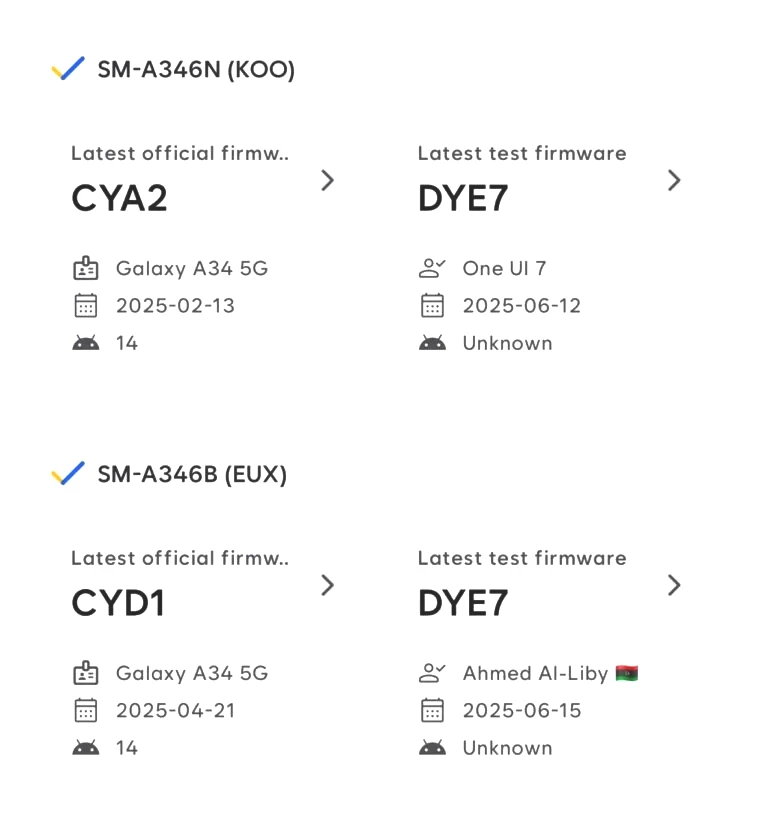Select the CYD1 firmware version
Image resolution: width=768 pixels, height=831 pixels.
(118, 603)
